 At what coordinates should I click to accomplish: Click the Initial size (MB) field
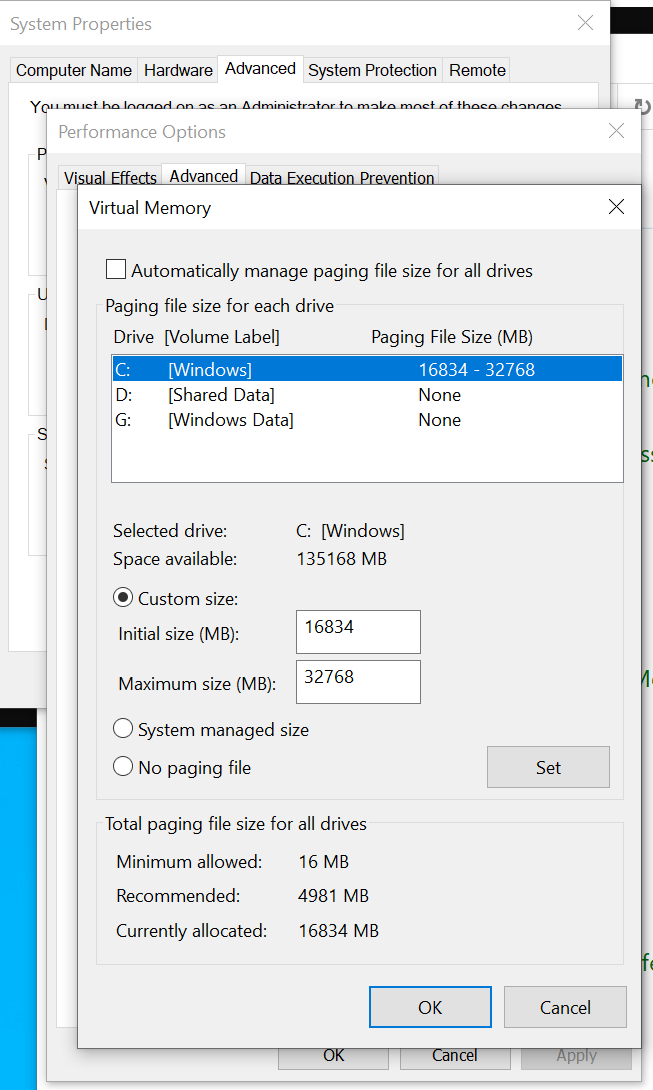click(x=358, y=631)
